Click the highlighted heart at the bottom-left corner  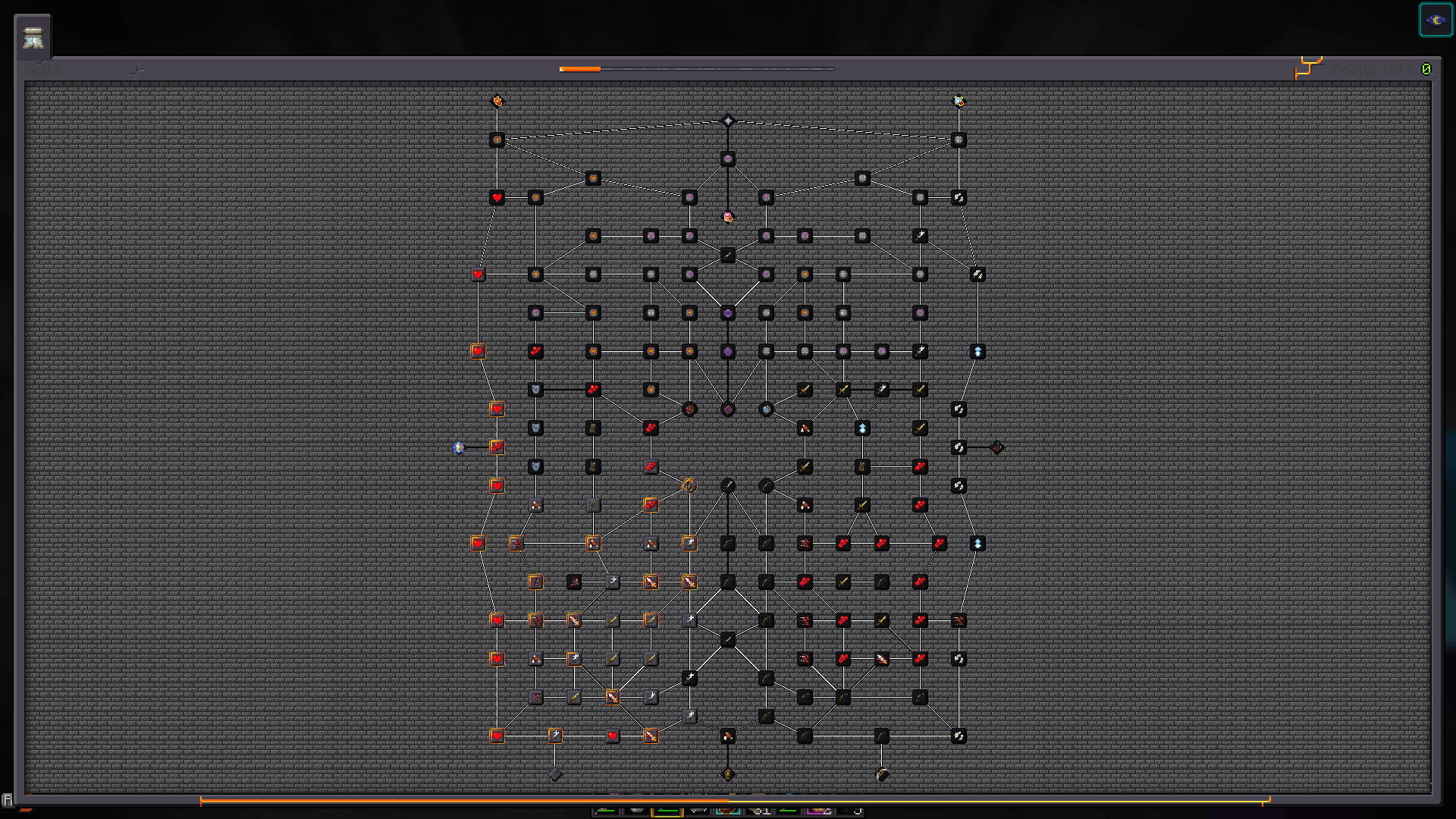tap(497, 736)
